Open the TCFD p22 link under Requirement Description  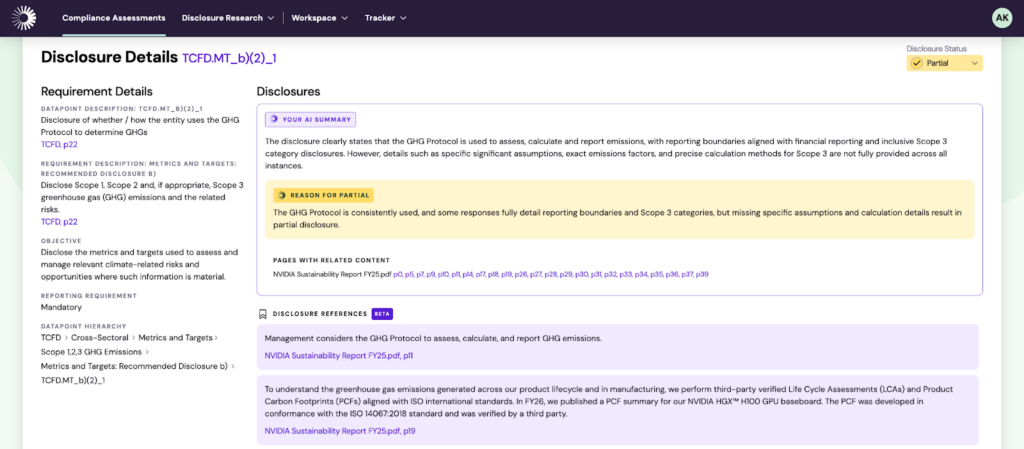59,221
